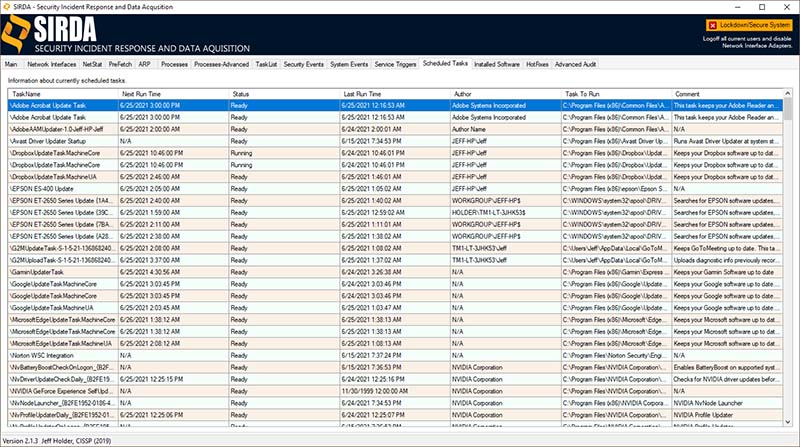Click scrollbar down arrow of task list
Viewport: 800px width, 447px height.
coord(788,422)
